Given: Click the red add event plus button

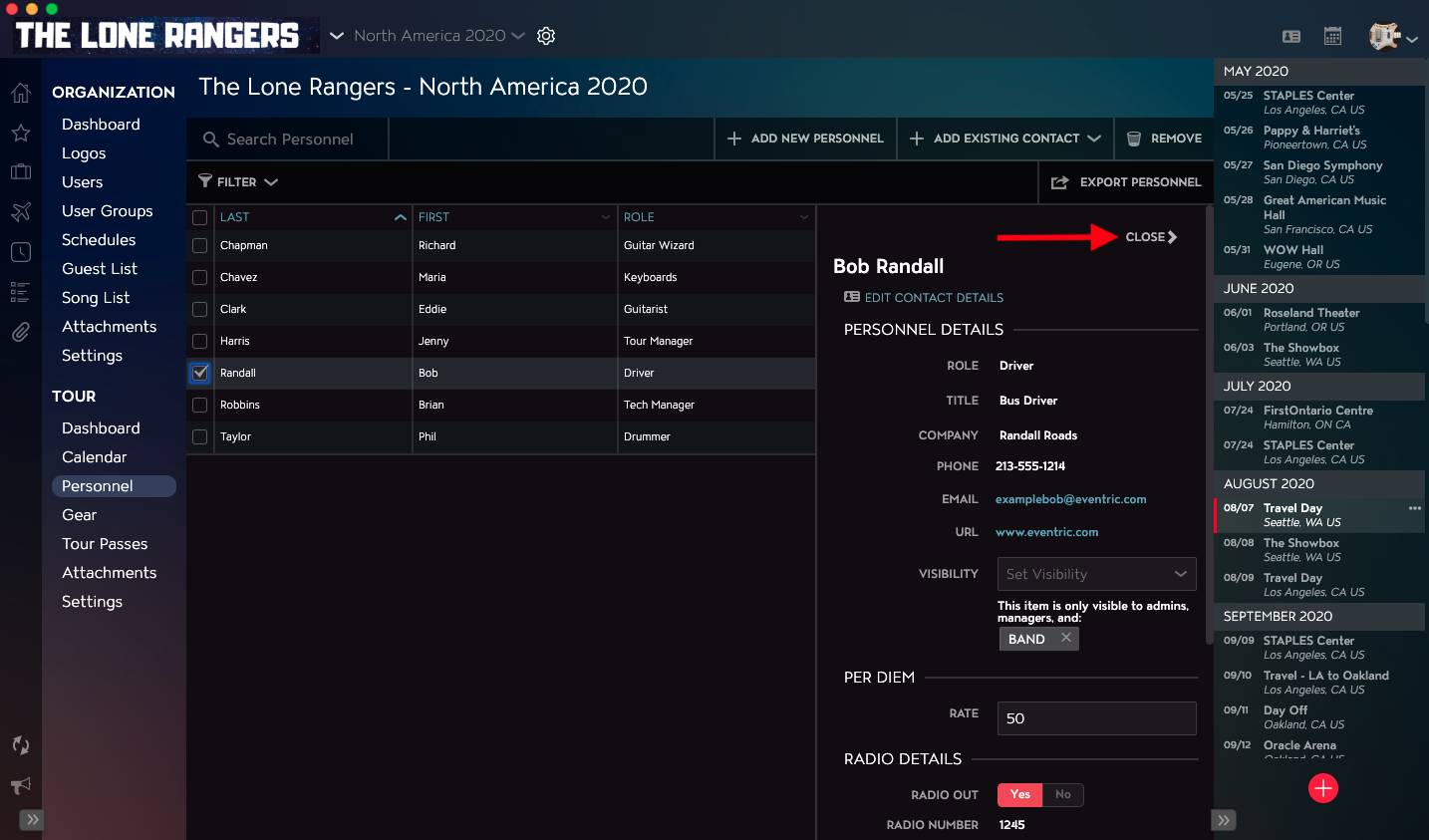Looking at the screenshot, I should (1323, 788).
